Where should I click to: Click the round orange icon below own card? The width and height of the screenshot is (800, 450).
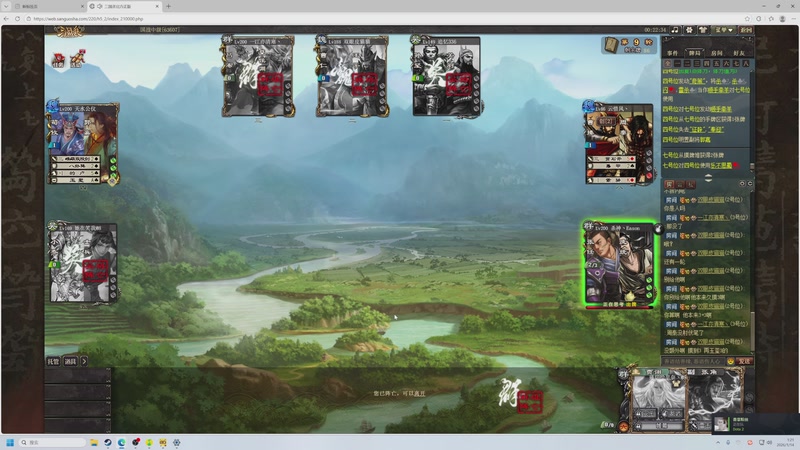[623, 427]
